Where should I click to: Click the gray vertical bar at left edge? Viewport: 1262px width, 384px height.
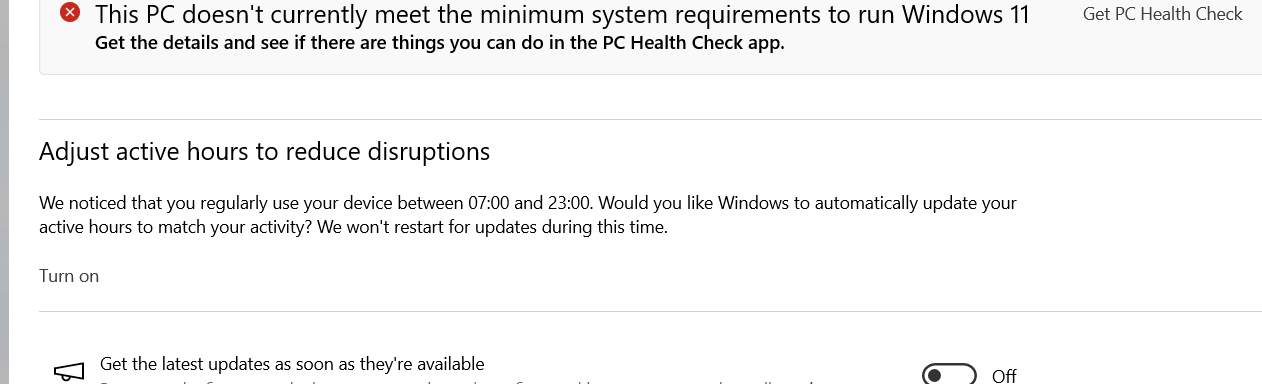point(4,192)
